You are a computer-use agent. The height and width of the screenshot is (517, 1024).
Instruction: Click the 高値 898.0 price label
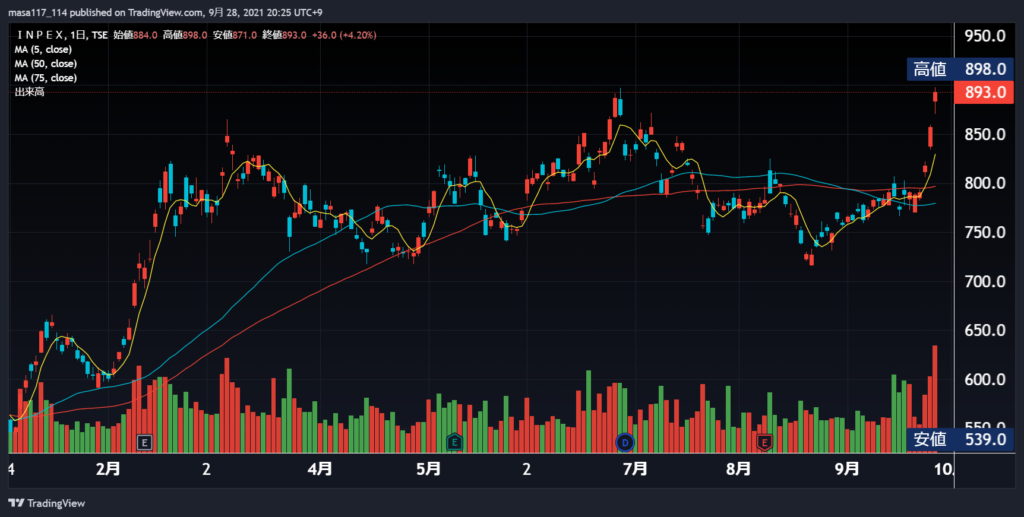coord(960,69)
